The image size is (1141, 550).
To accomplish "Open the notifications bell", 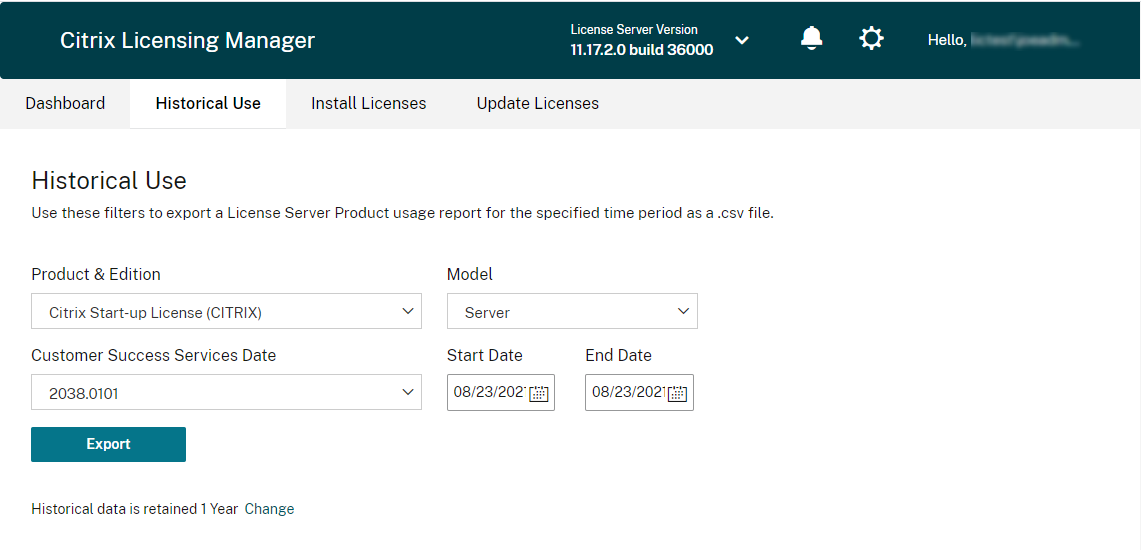I will (x=812, y=39).
